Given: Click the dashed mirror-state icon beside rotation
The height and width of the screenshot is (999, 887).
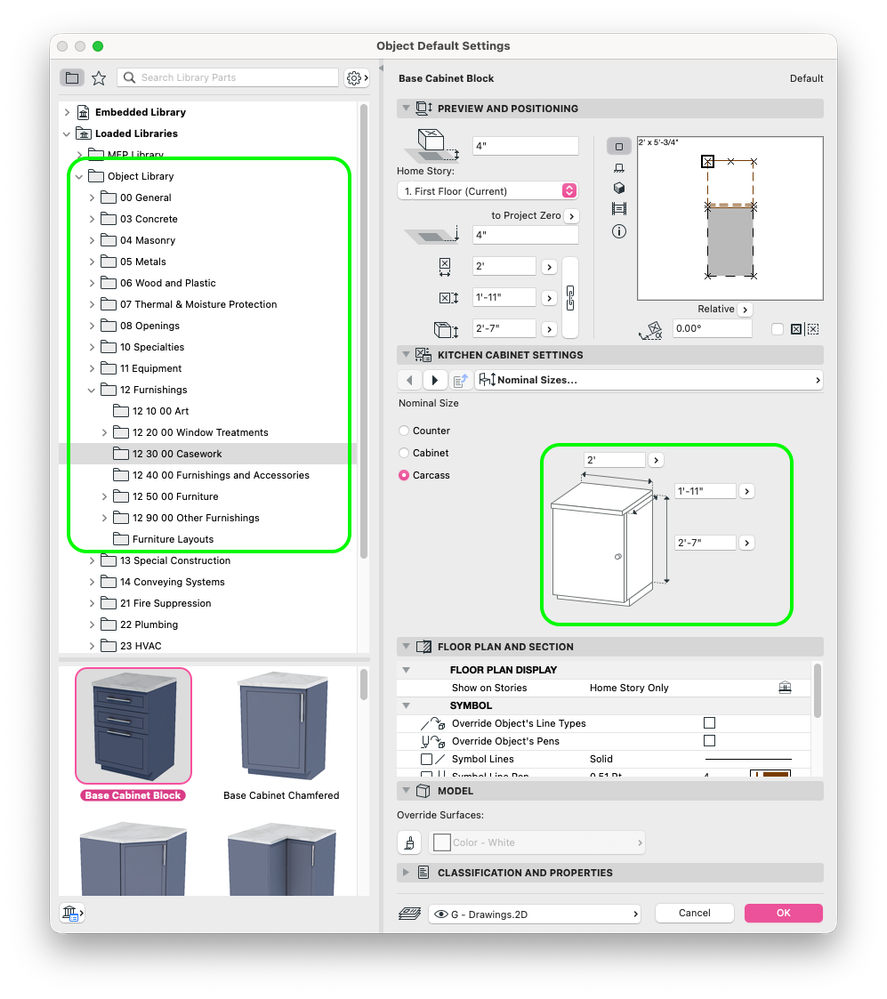Looking at the screenshot, I should (x=812, y=329).
